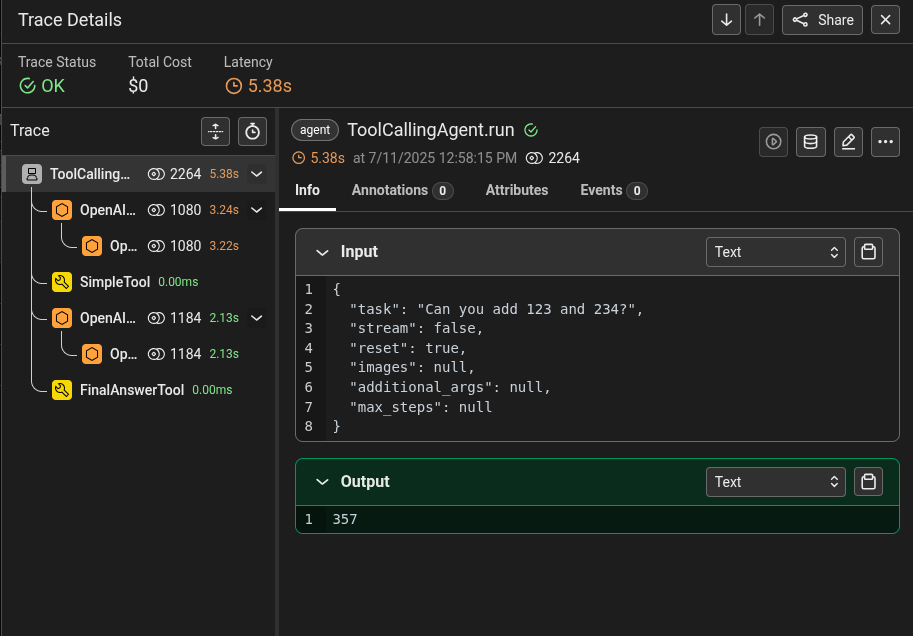913x636 pixels.
Task: Click the $0 Total Cost value
Action: 139,86
